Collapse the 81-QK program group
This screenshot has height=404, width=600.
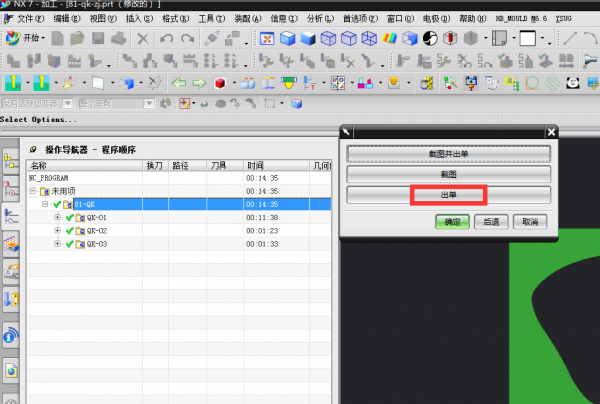(45, 204)
